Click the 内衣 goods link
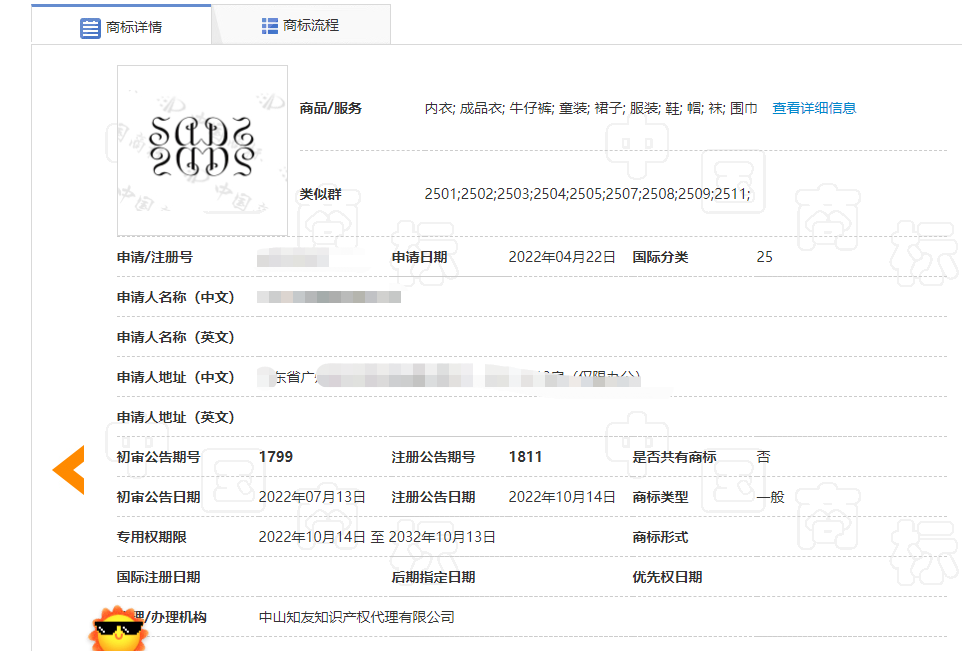This screenshot has width=962, height=651. point(436,107)
